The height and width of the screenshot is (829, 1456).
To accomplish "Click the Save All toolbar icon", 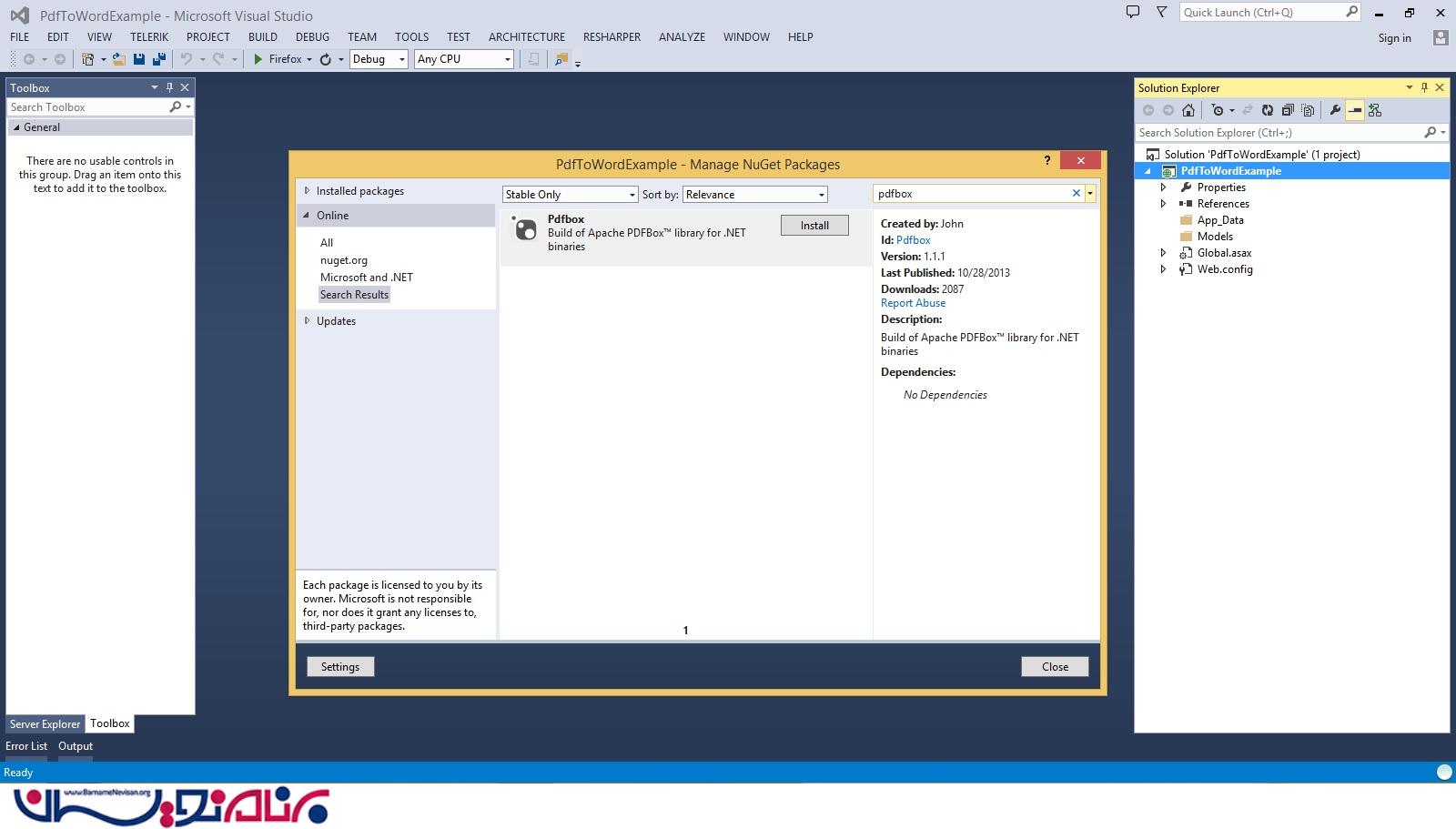I will 159,59.
